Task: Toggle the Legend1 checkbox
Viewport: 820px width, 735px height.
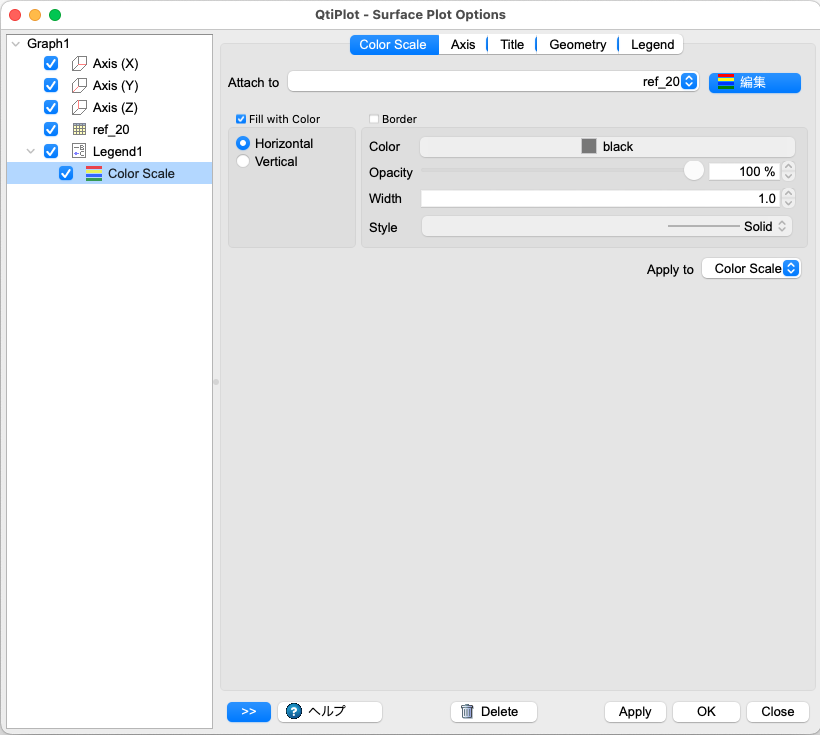Action: pos(51,151)
